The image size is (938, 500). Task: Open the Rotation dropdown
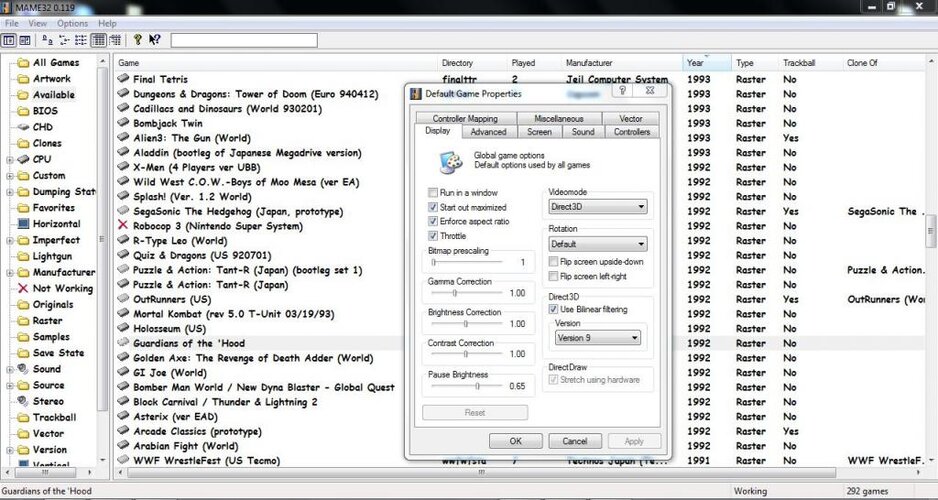598,244
